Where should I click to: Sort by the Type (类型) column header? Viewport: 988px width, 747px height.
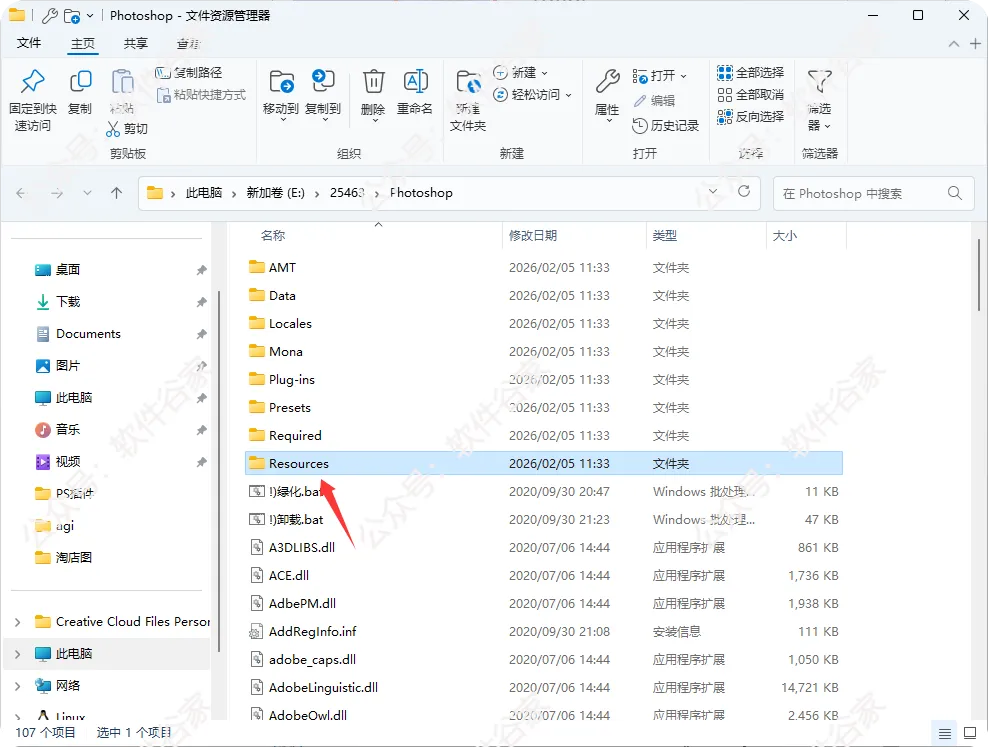point(665,236)
